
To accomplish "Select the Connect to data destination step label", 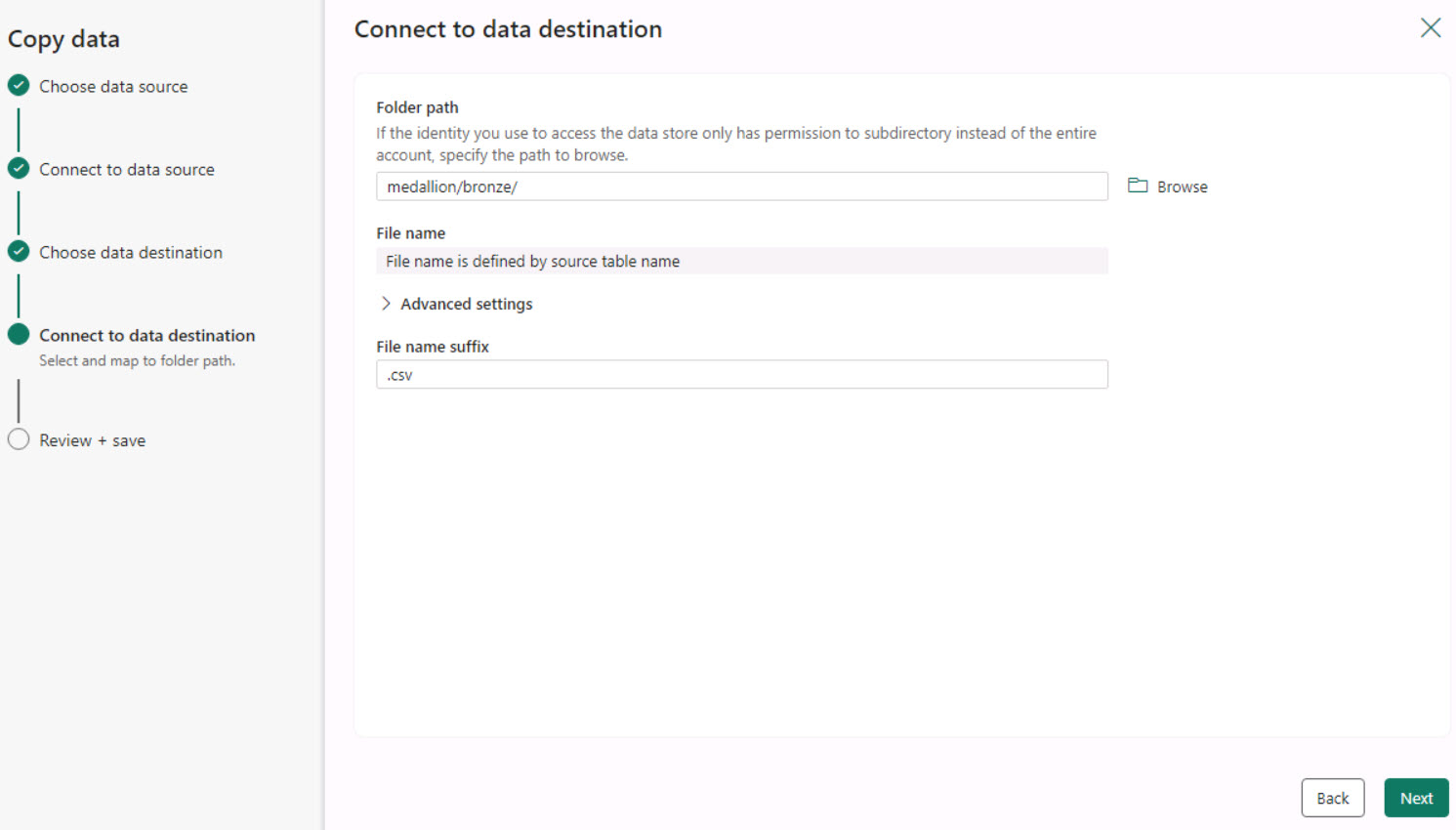I will (146, 336).
